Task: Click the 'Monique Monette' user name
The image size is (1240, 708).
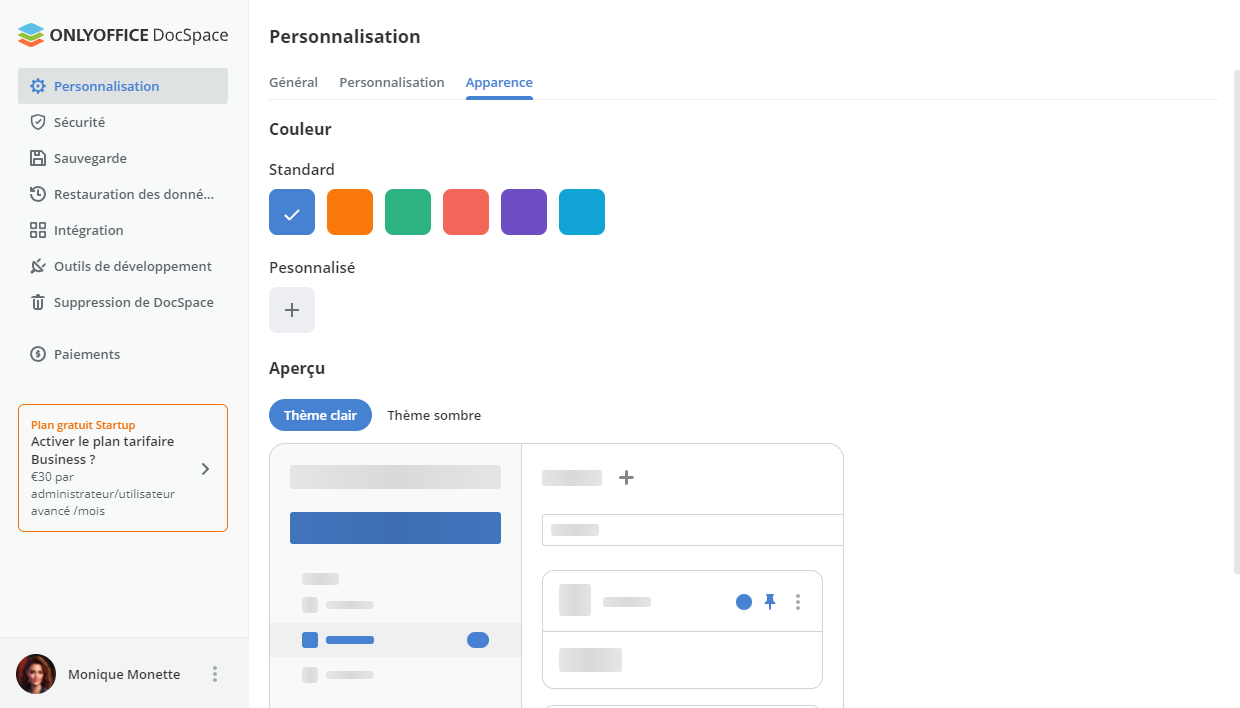Action: (124, 674)
